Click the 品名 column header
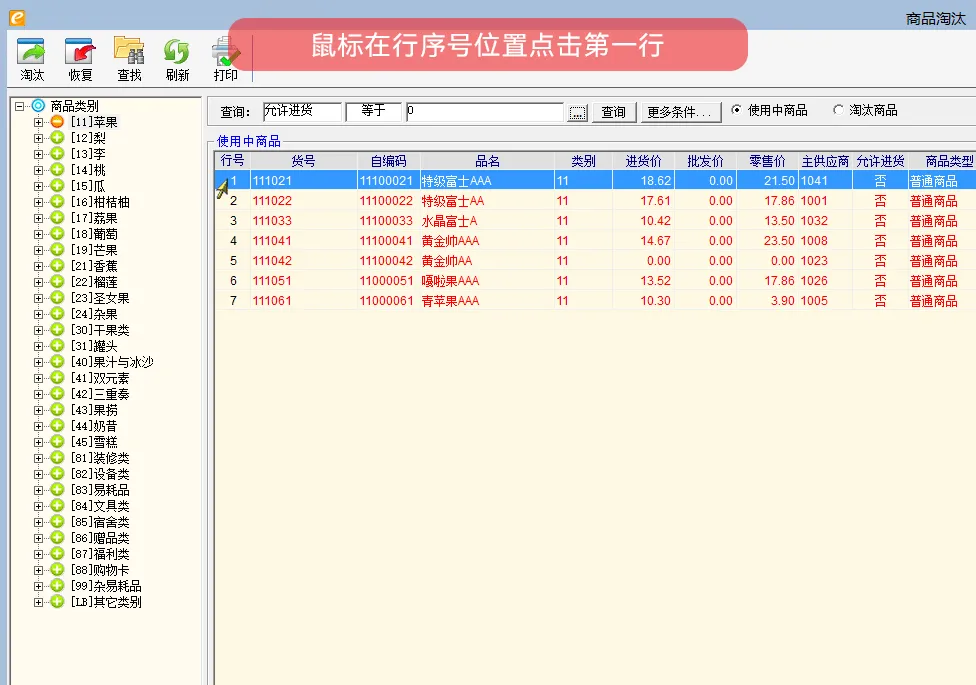 tap(487, 161)
